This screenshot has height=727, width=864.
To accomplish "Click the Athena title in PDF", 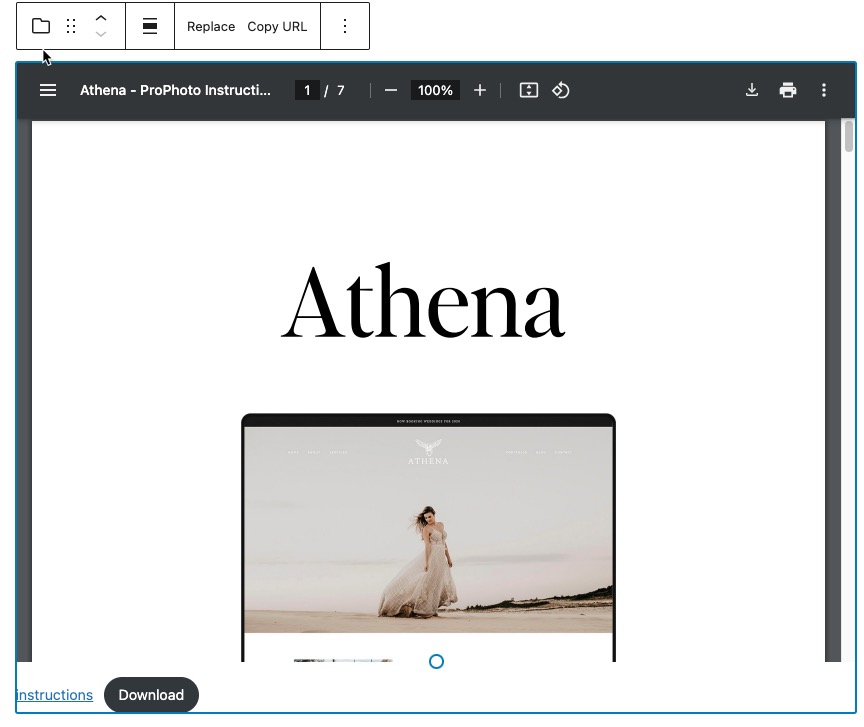I will coord(423,300).
